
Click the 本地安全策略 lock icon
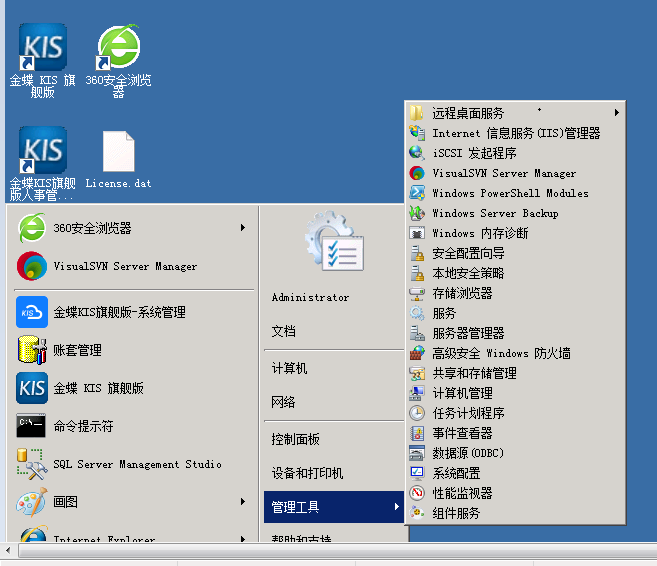[417, 273]
